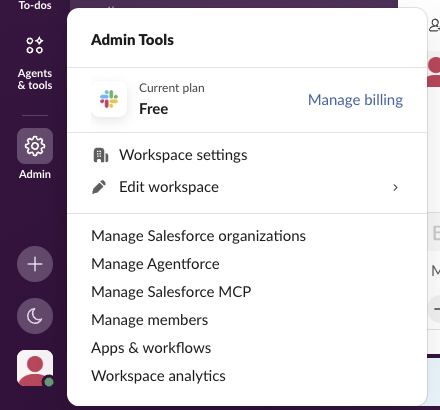The height and width of the screenshot is (410, 440).
Task: Toggle the moon dark mode button
Action: point(35,316)
